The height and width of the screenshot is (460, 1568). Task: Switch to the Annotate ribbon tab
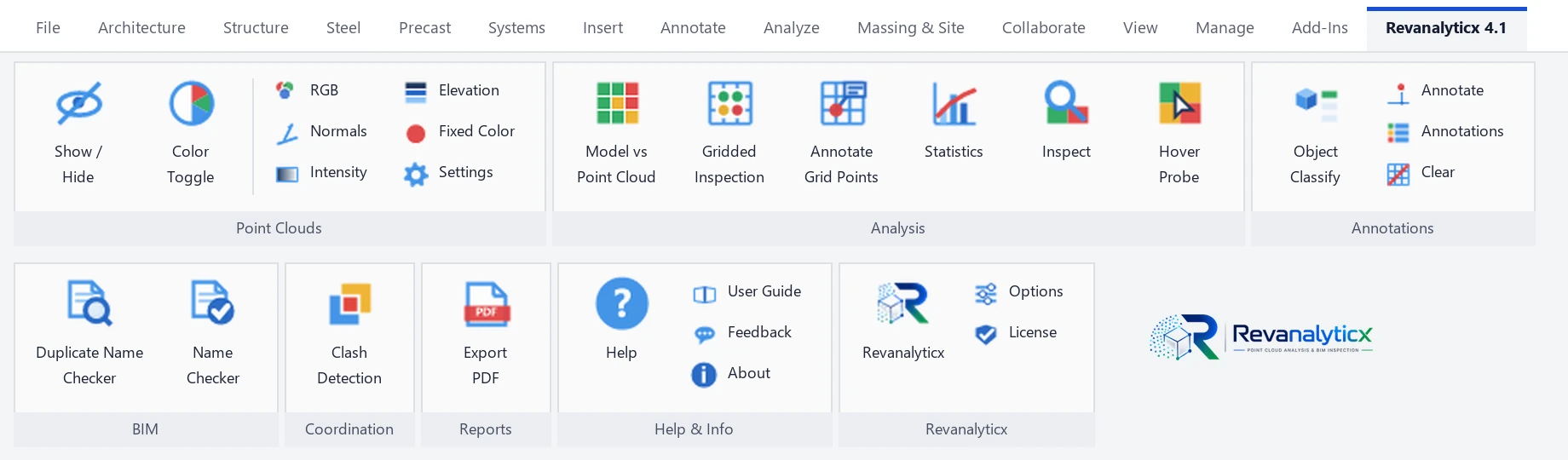pos(693,28)
